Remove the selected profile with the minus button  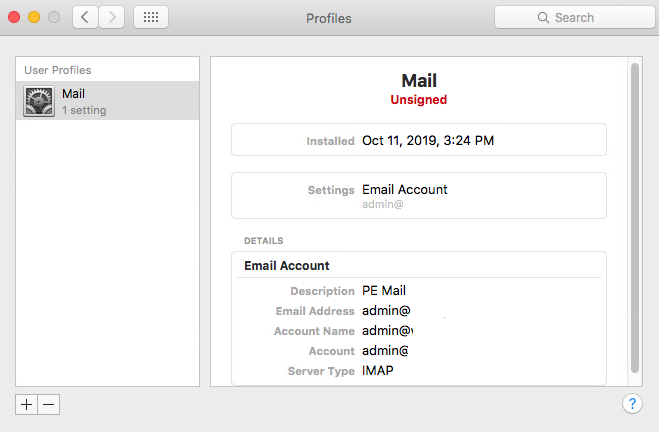pos(49,404)
